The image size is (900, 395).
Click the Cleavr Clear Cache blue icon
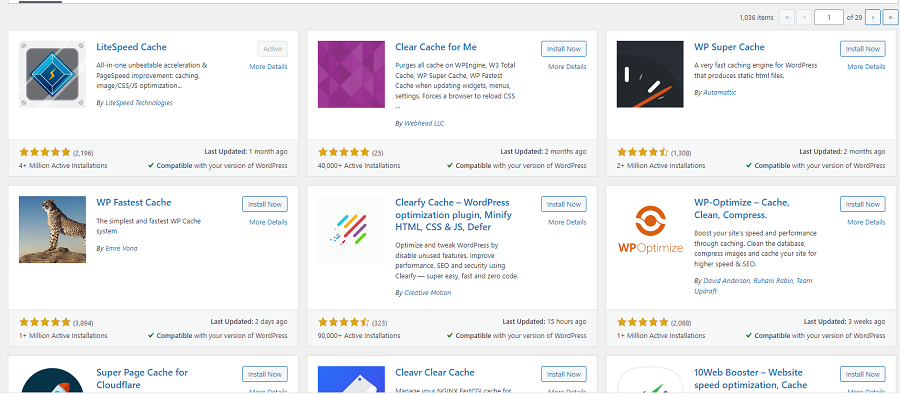pos(351,380)
